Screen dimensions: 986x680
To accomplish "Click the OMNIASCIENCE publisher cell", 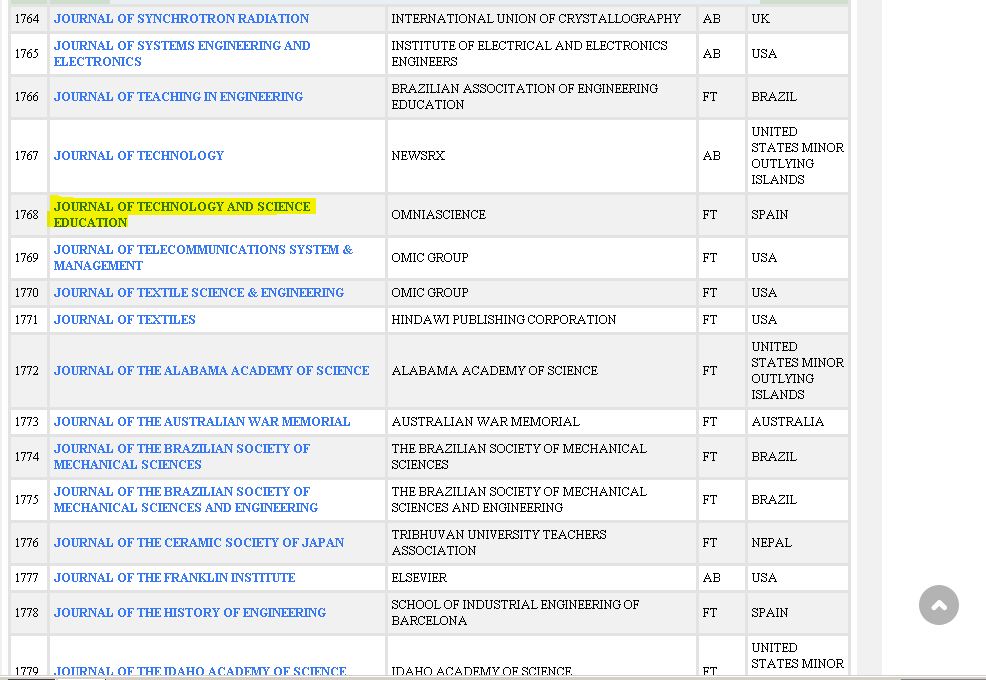I will [x=542, y=215].
